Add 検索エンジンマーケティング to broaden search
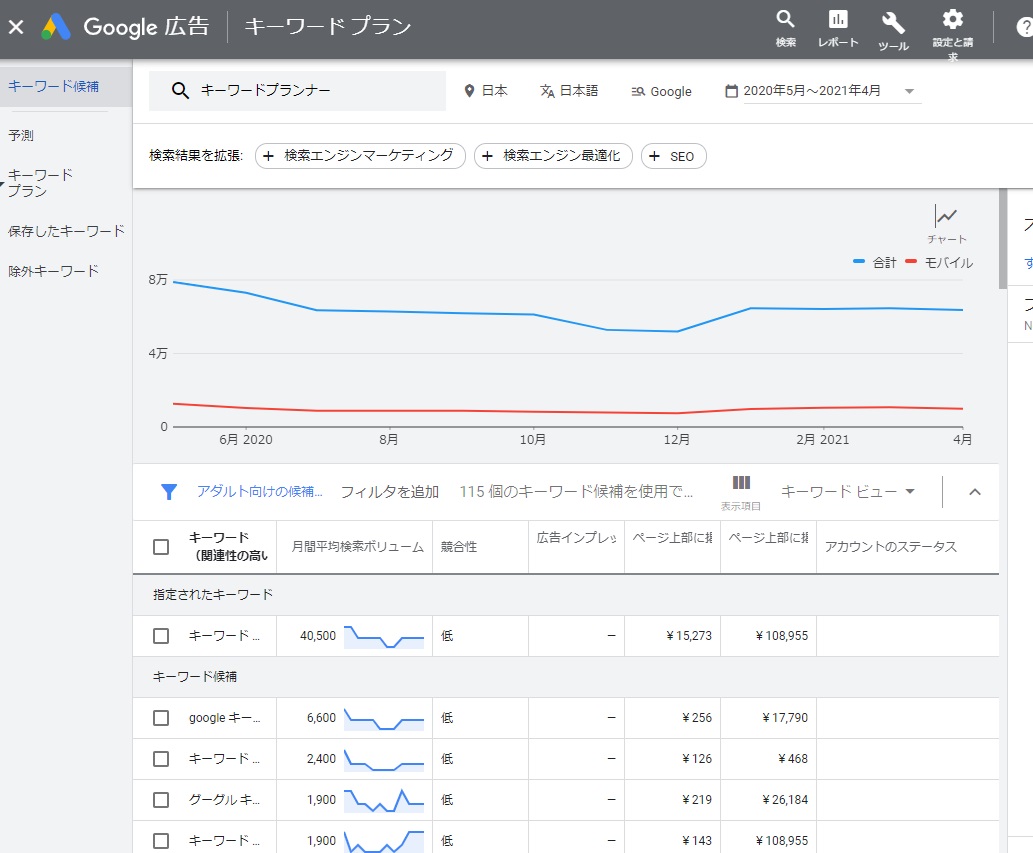The width and height of the screenshot is (1033, 853). (360, 156)
